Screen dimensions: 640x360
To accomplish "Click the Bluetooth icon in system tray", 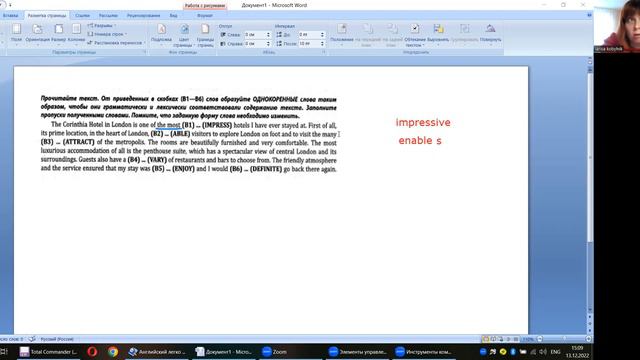I will [513, 351].
